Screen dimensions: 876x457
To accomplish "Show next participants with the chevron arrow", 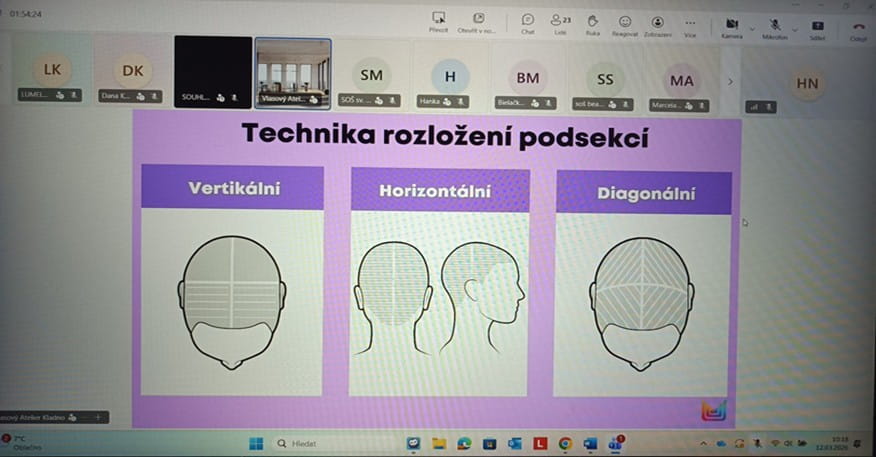I will pyautogui.click(x=729, y=82).
